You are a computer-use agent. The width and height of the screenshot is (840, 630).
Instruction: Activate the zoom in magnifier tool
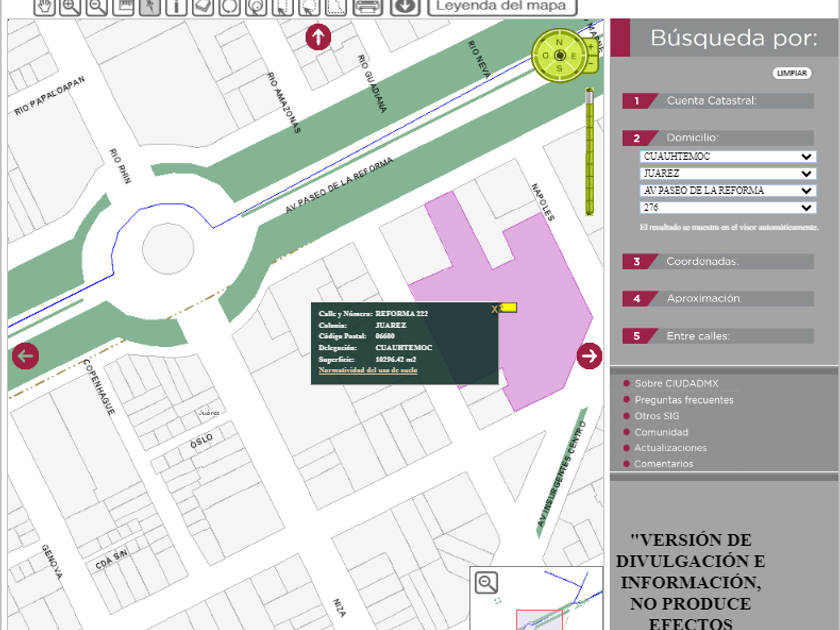[x=70, y=6]
